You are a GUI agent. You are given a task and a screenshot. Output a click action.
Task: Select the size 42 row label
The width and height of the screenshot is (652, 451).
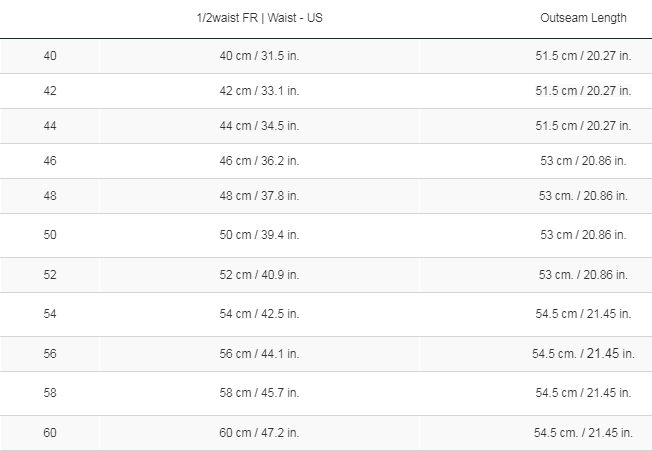pyautogui.click(x=50, y=91)
